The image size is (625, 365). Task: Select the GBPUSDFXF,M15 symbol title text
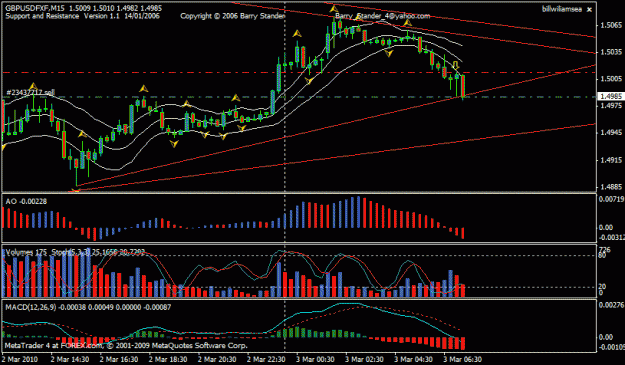click(x=34, y=8)
